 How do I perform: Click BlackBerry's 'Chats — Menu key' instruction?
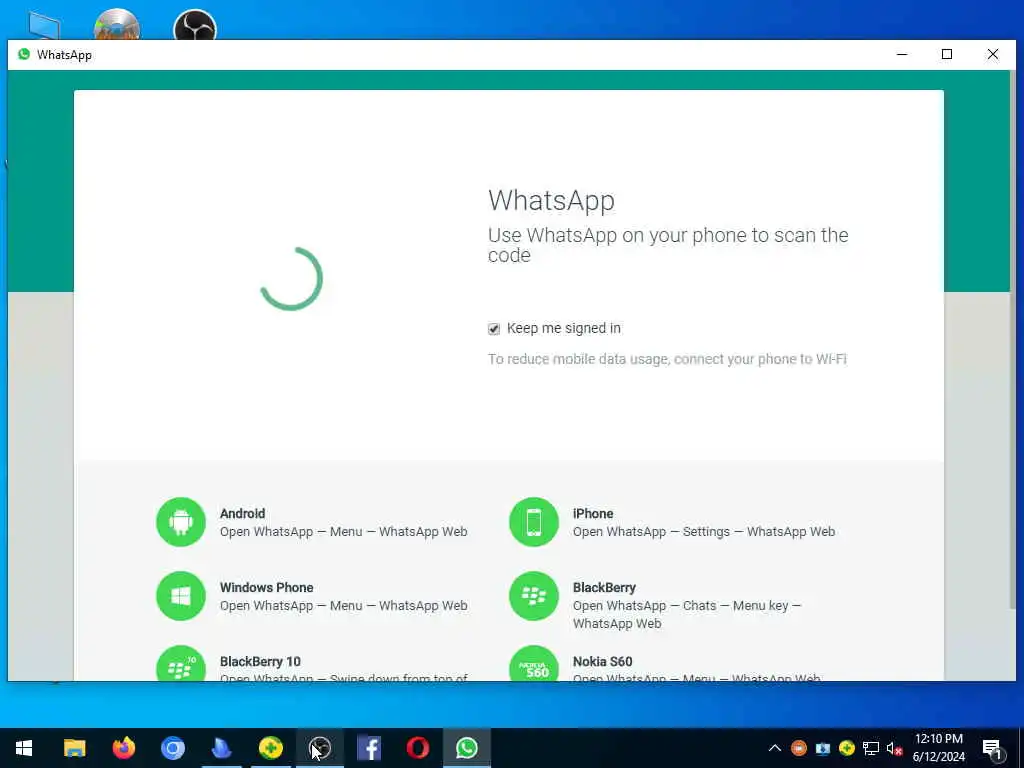(687, 614)
